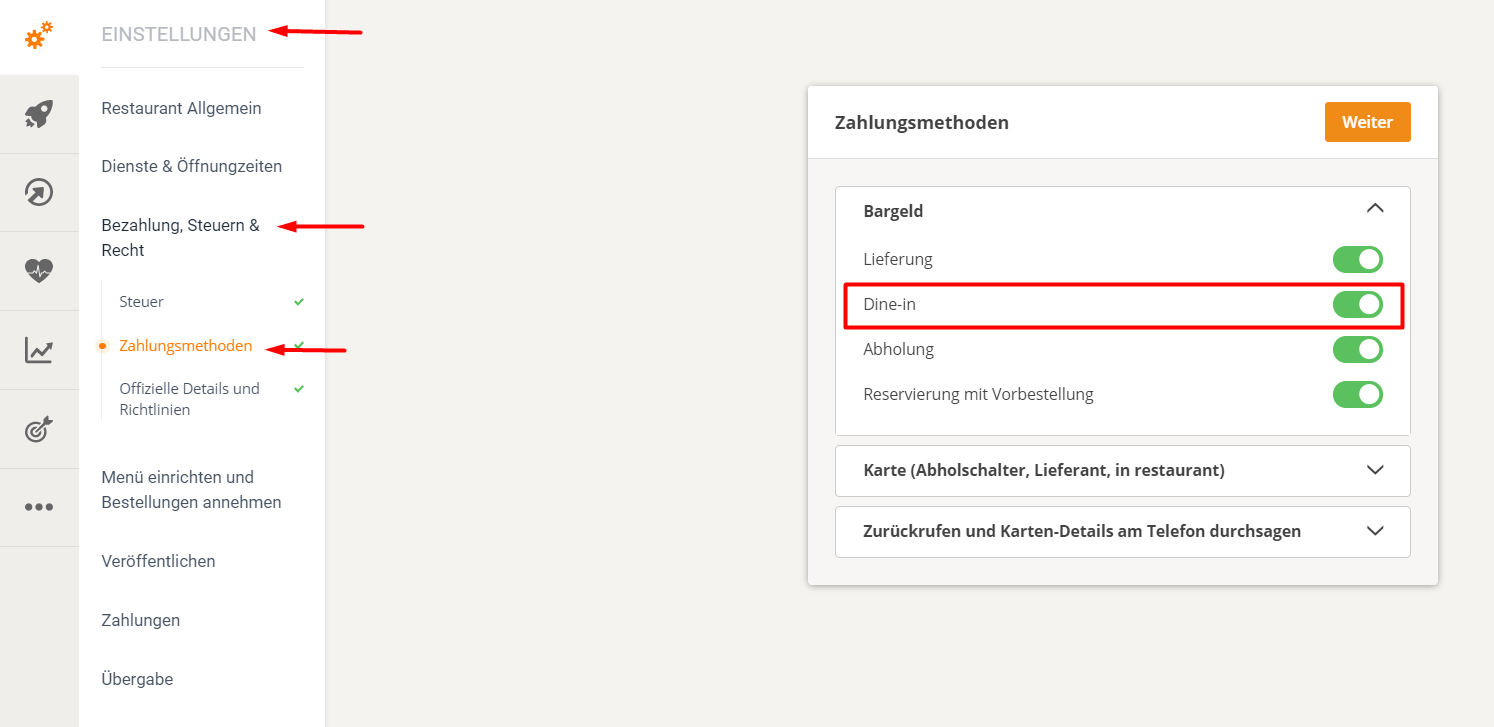Open Menü einrichten und Bestellungen annehmen
The height and width of the screenshot is (727, 1494).
point(191,490)
